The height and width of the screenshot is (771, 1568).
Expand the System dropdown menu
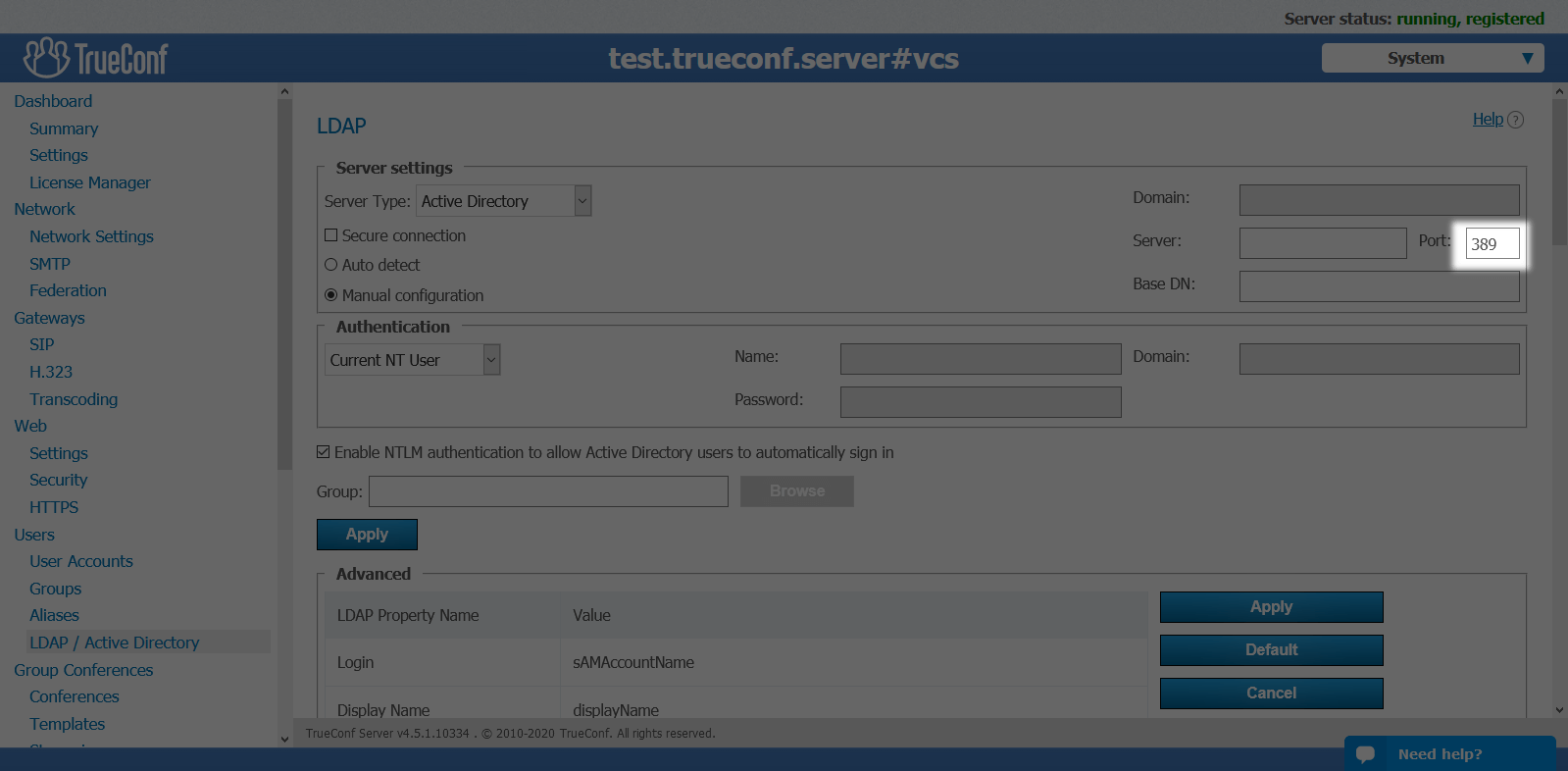point(1432,58)
